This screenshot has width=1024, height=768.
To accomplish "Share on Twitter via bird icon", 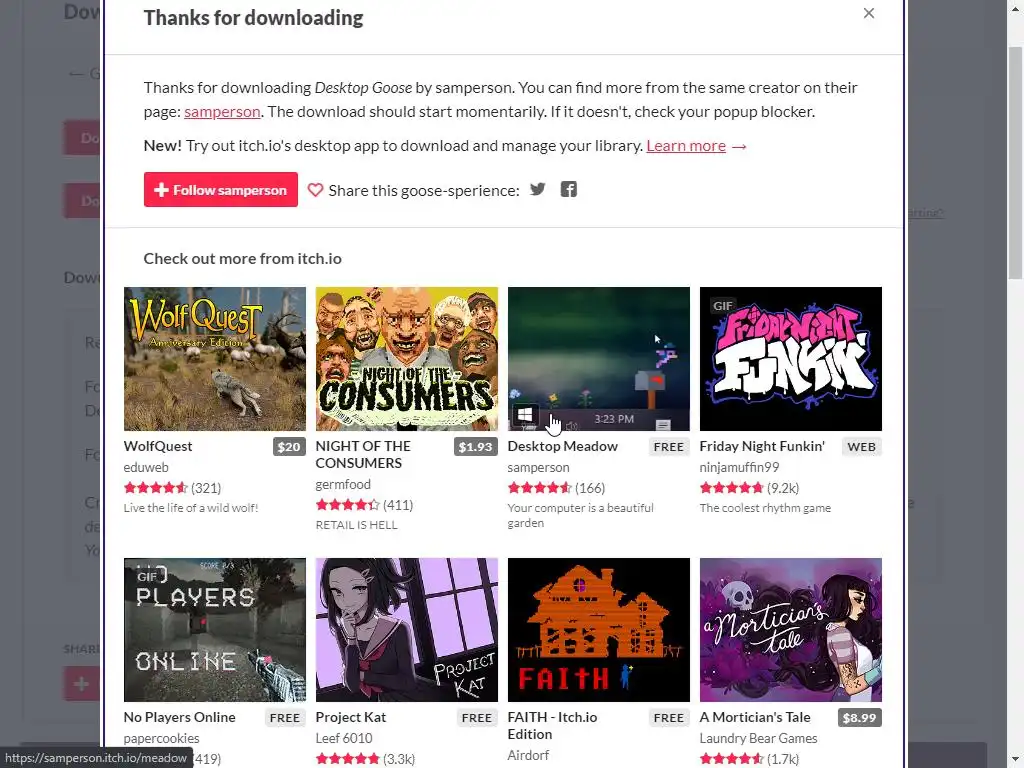I will 537,189.
